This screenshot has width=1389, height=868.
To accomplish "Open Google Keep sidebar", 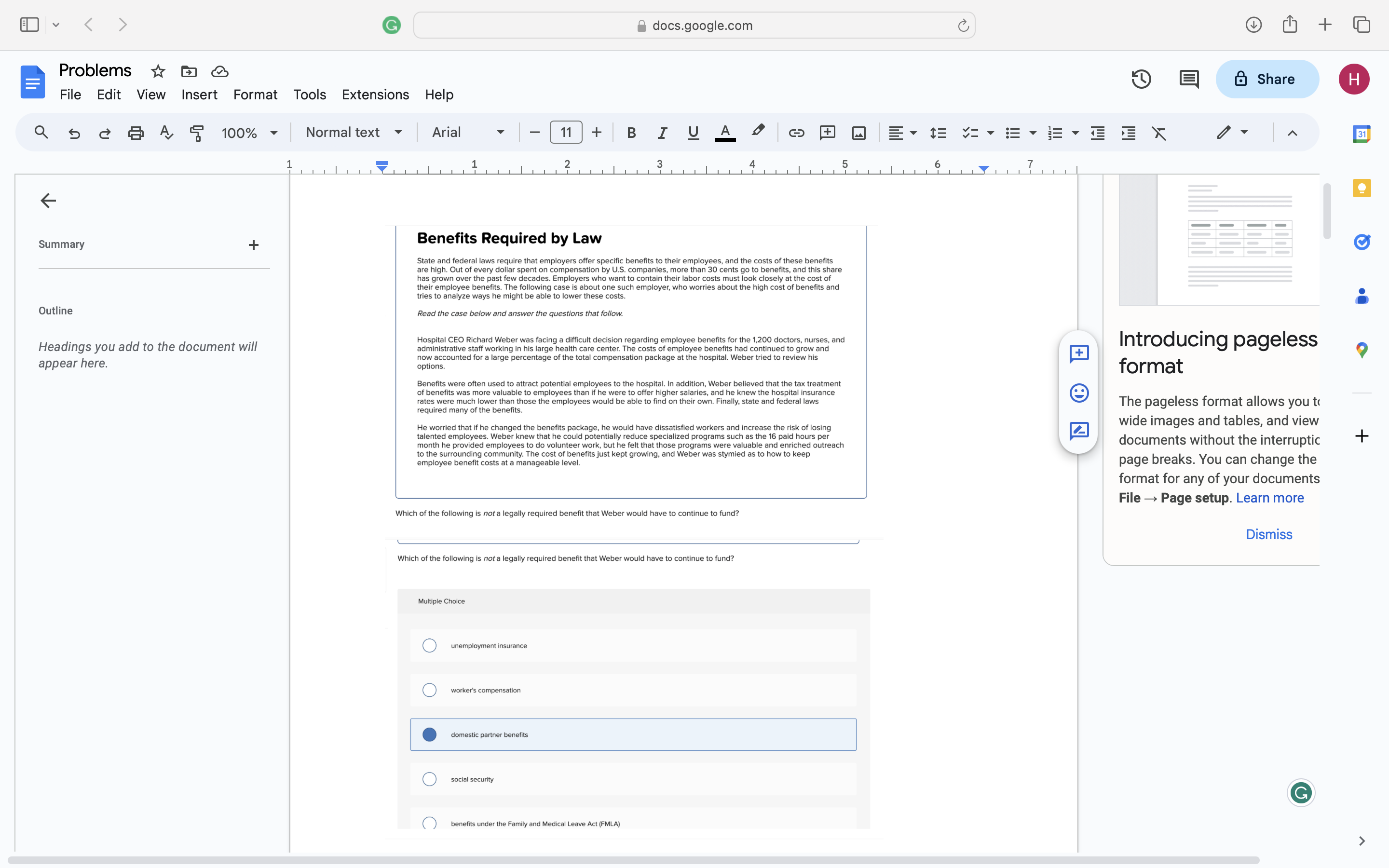I will point(1362,188).
